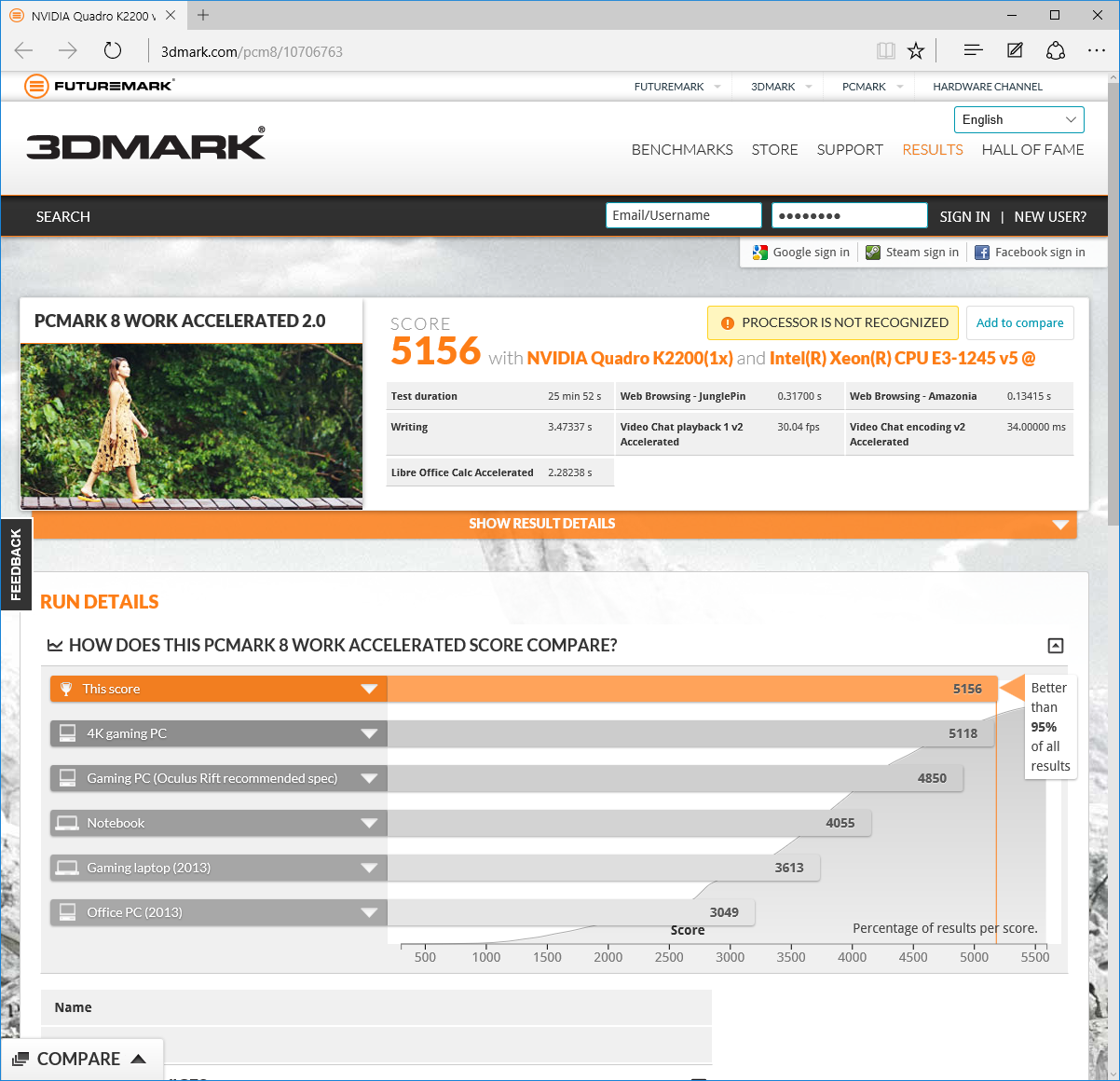1120x1081 pixels.
Task: Click the SEARCH link
Action: (63, 216)
